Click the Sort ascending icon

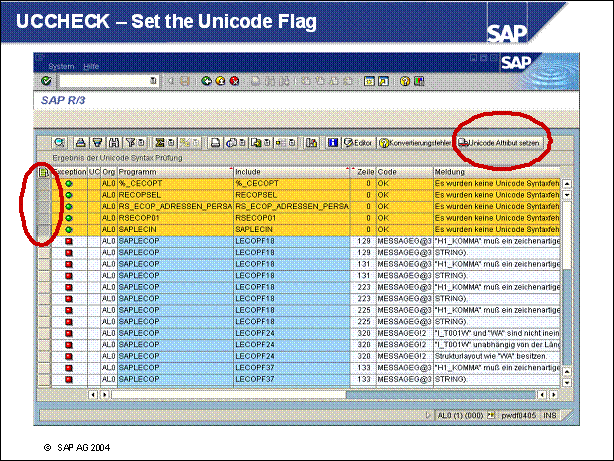(82, 143)
